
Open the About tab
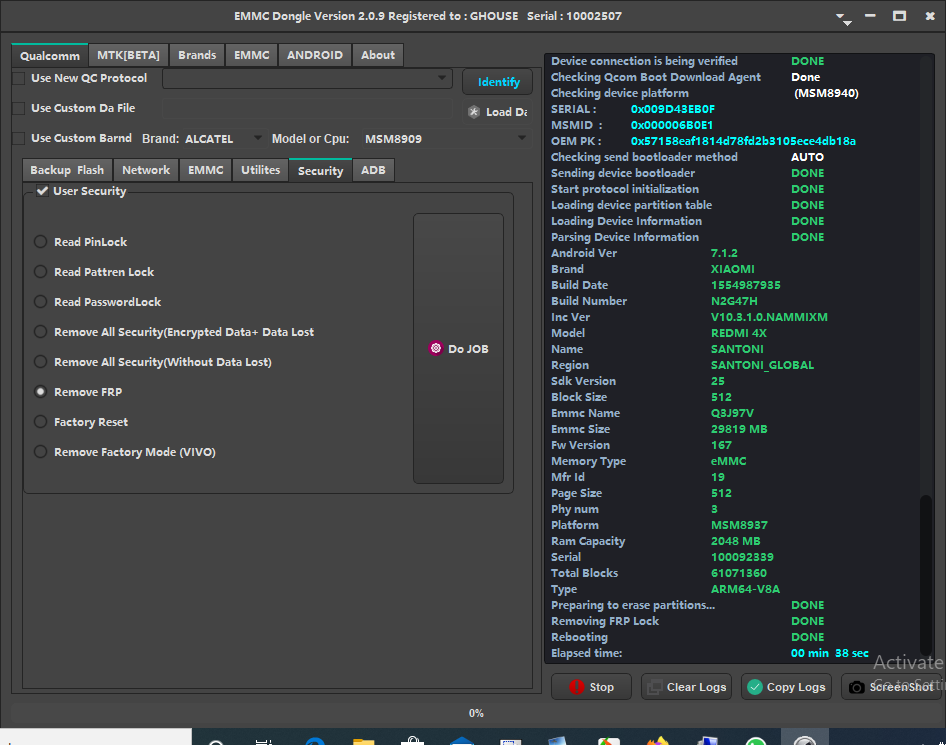pos(378,55)
